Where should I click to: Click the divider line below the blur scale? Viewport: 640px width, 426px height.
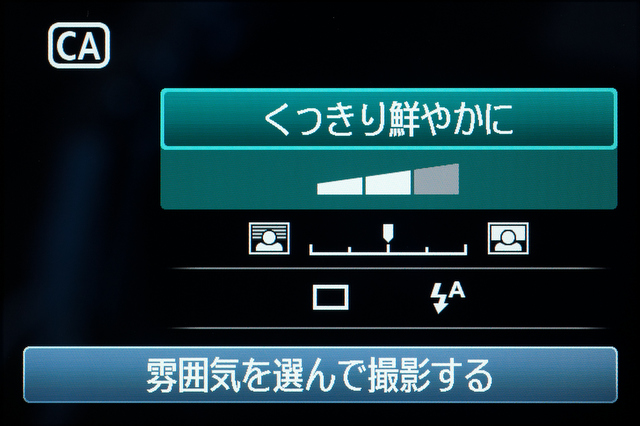tap(388, 268)
